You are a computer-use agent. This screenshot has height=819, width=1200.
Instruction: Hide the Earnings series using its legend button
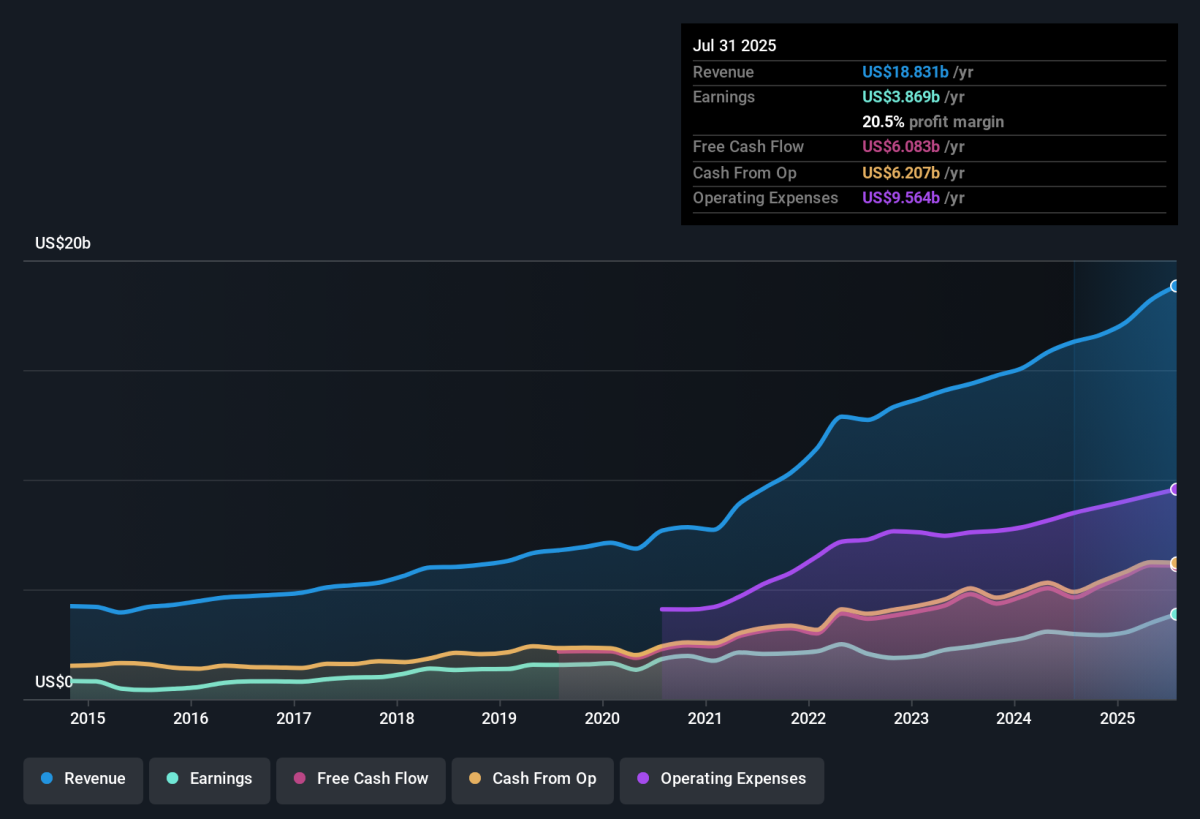click(x=210, y=779)
